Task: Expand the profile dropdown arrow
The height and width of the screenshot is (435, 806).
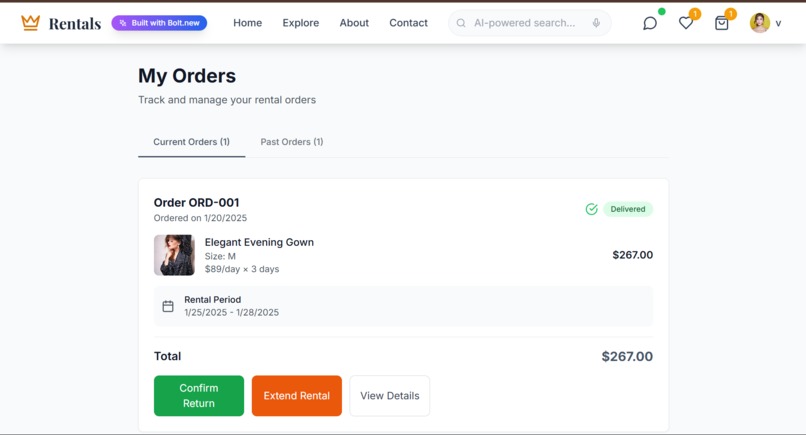Action: (778, 23)
